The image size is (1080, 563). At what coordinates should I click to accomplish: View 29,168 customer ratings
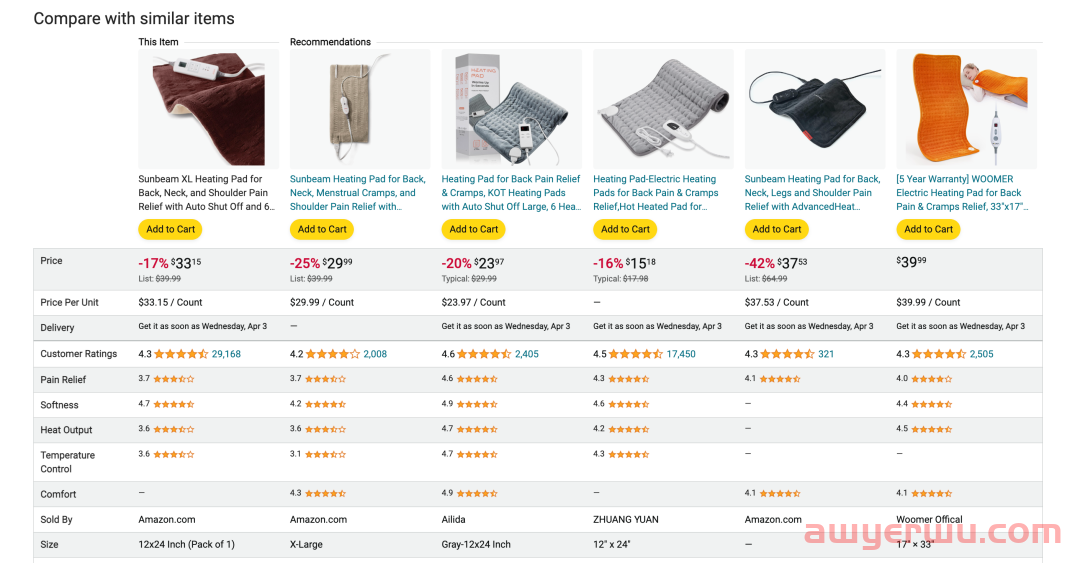pos(226,354)
